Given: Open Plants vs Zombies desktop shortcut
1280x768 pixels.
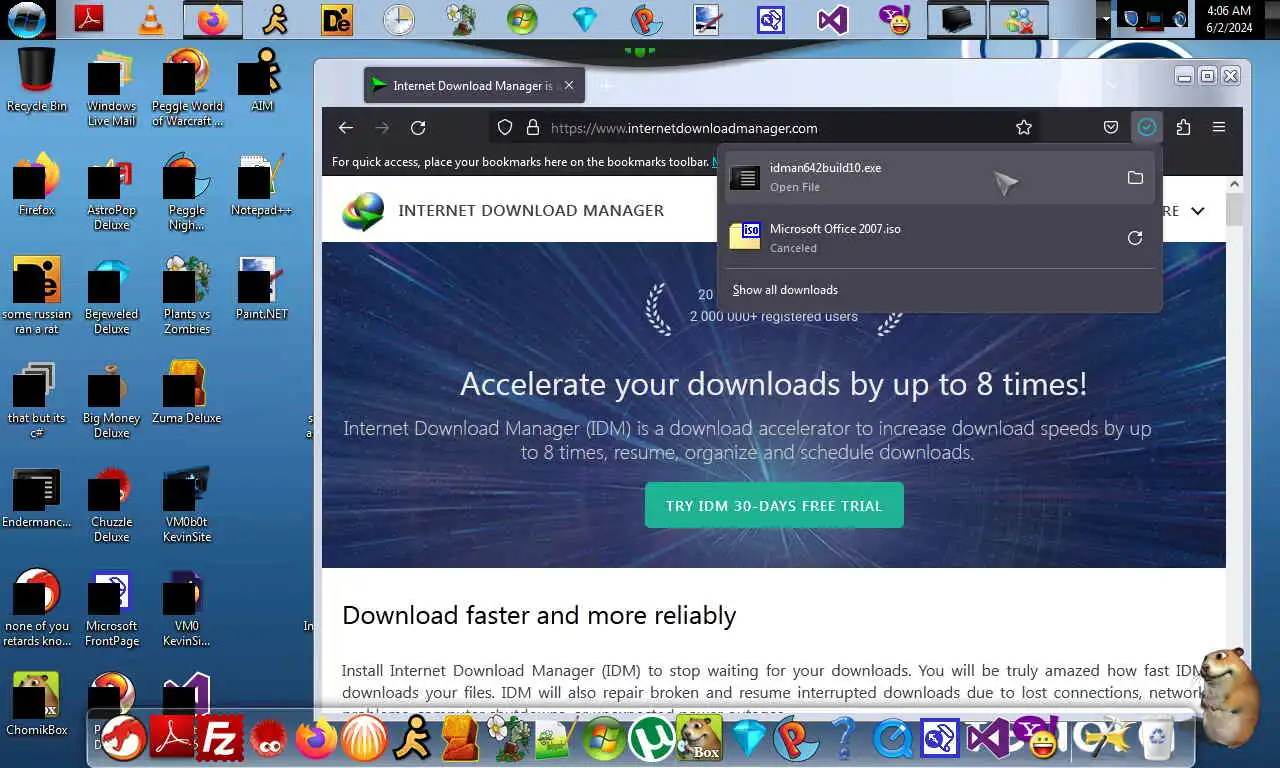Looking at the screenshot, I should pyautogui.click(x=187, y=295).
